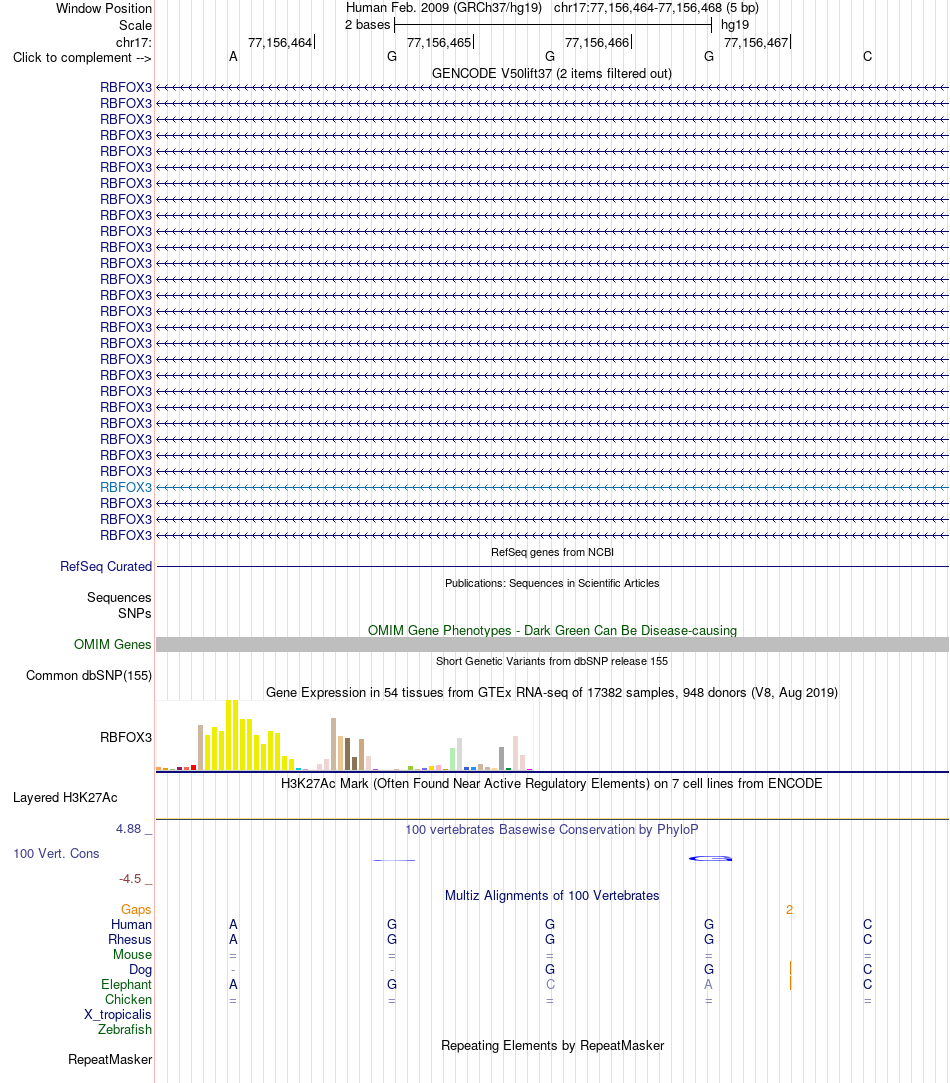Select the light-blue highlighted RBFOX3 transcript label
Image resolution: width=950 pixels, height=1083 pixels.
(126, 487)
